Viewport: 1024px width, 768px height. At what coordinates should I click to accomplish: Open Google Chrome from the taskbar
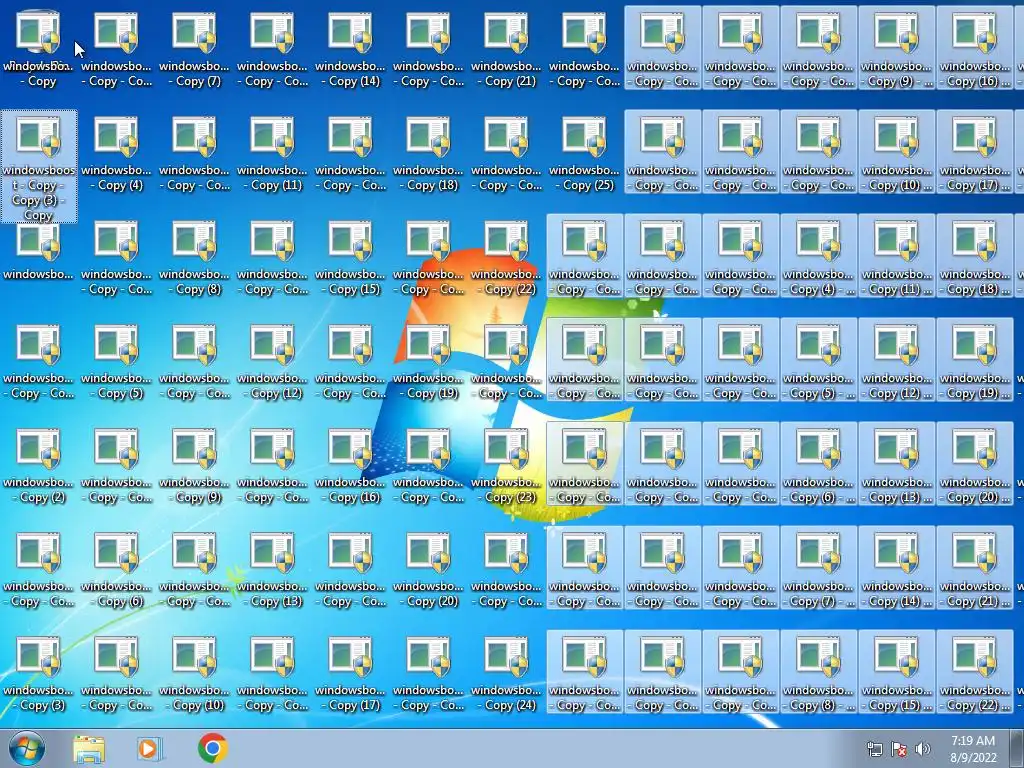pyautogui.click(x=212, y=748)
